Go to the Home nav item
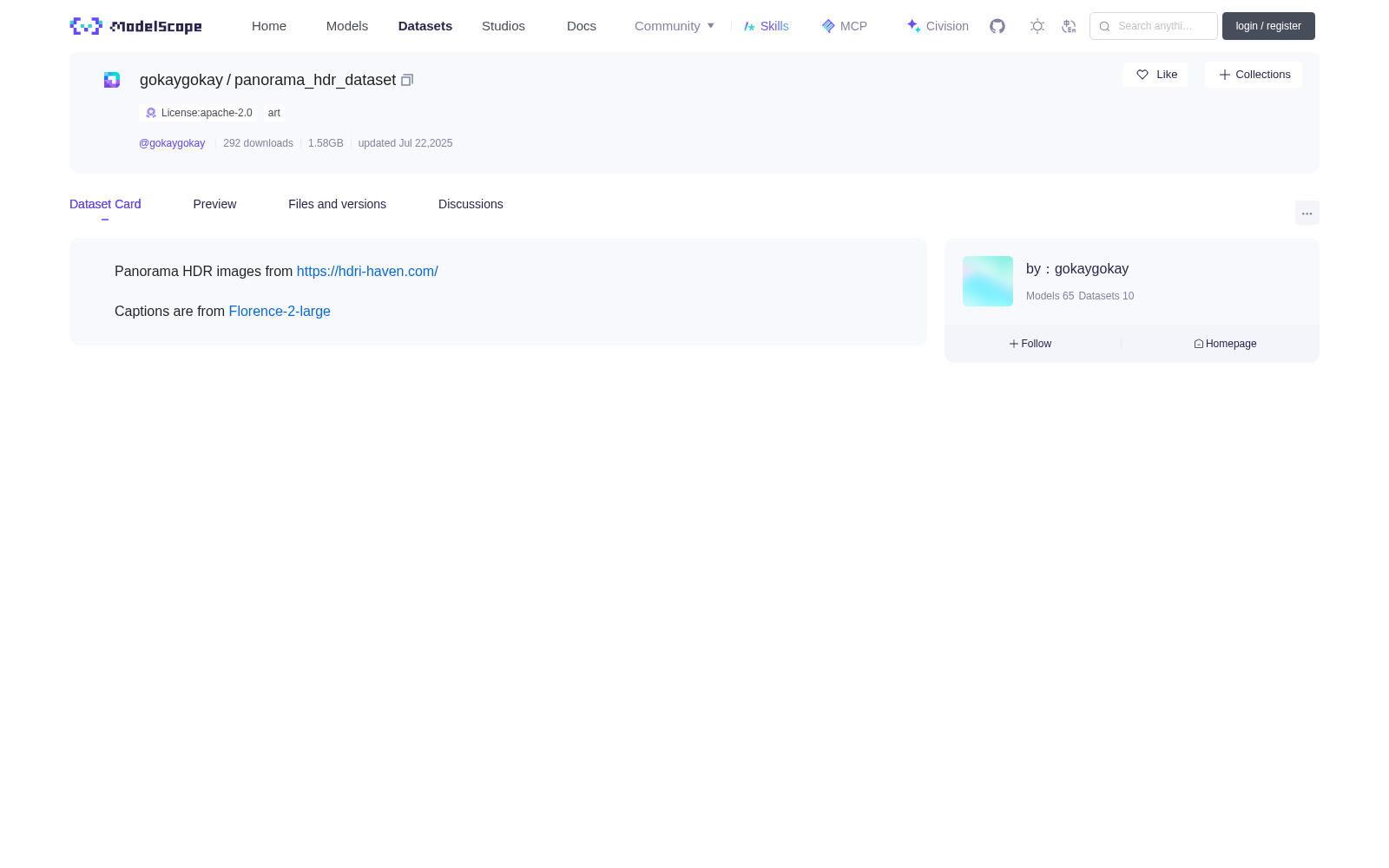Image resolution: width=1389 pixels, height=868 pixels. click(269, 26)
